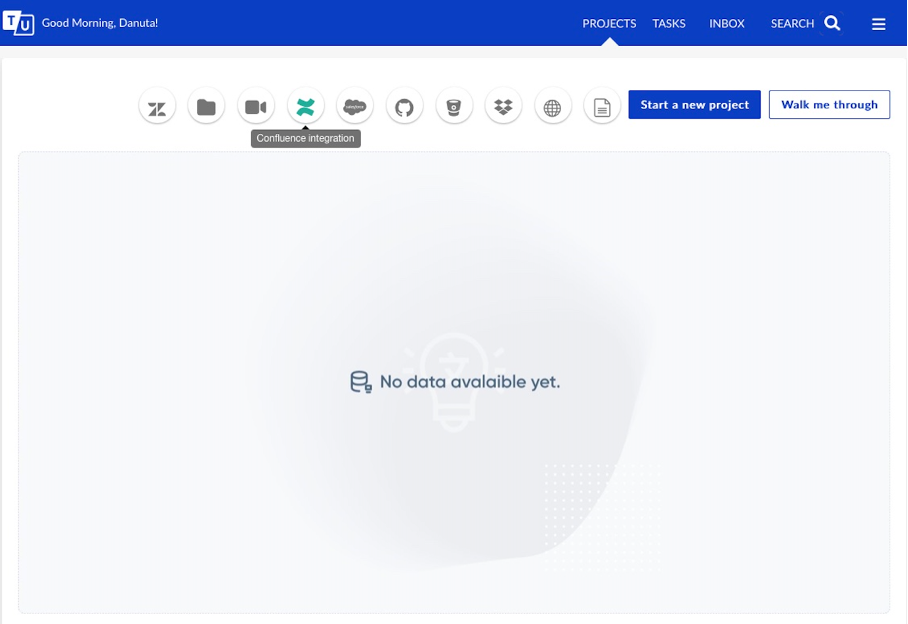Open the hamburger menu
This screenshot has height=624, width=908.
pyautogui.click(x=878, y=24)
